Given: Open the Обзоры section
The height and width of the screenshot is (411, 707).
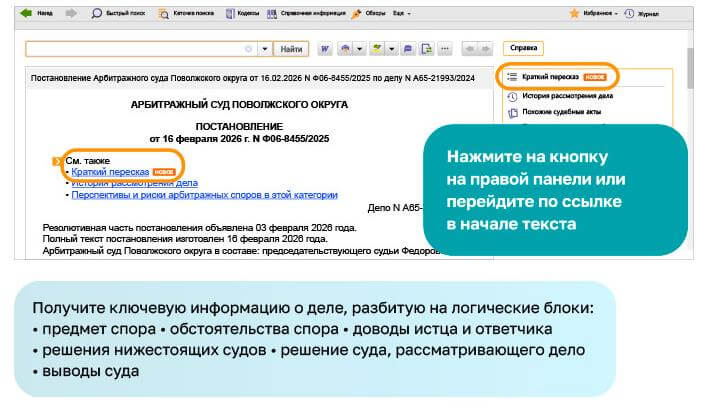Looking at the screenshot, I should (x=369, y=14).
